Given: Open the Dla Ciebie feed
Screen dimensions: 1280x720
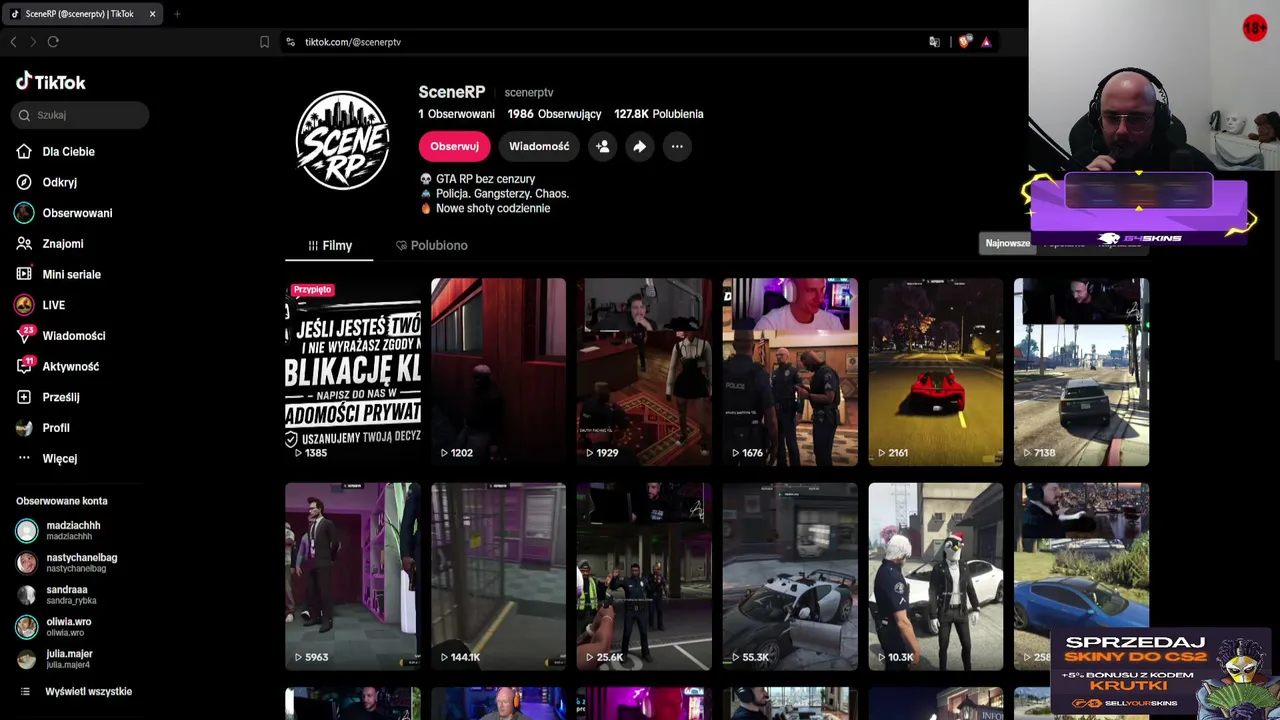Looking at the screenshot, I should 56,152.
